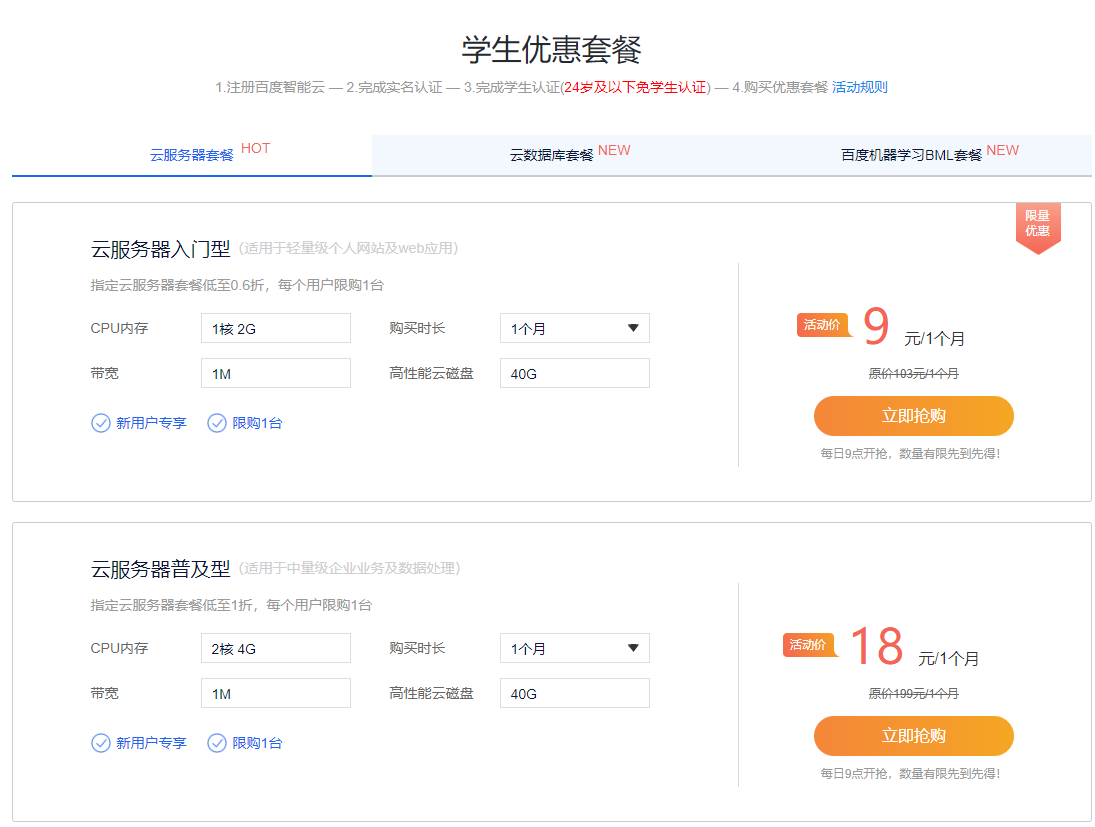Click the NEW badge beside 云数据库套餐
Image resolution: width=1095 pixels, height=827 pixels.
coord(614,150)
